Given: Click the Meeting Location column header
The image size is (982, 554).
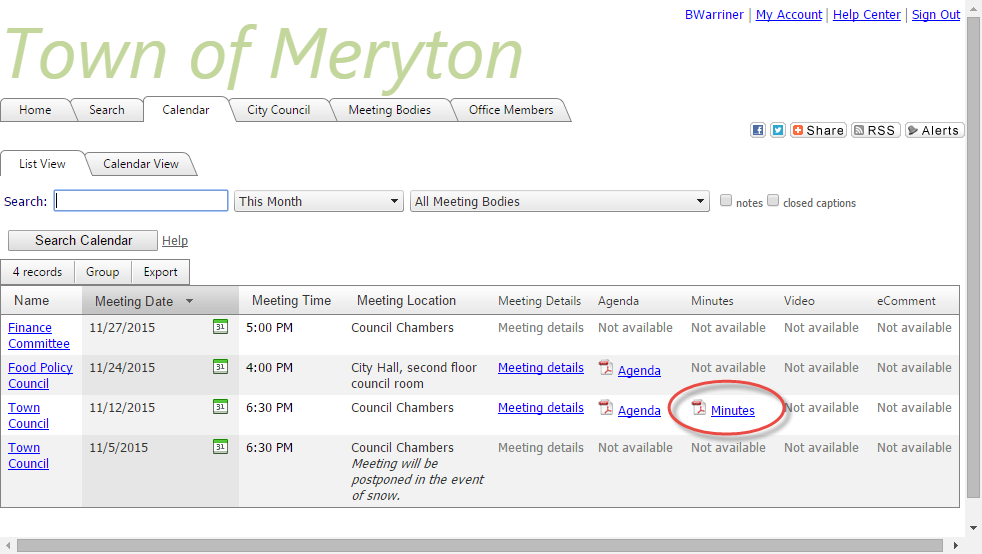Looking at the screenshot, I should (x=406, y=300).
